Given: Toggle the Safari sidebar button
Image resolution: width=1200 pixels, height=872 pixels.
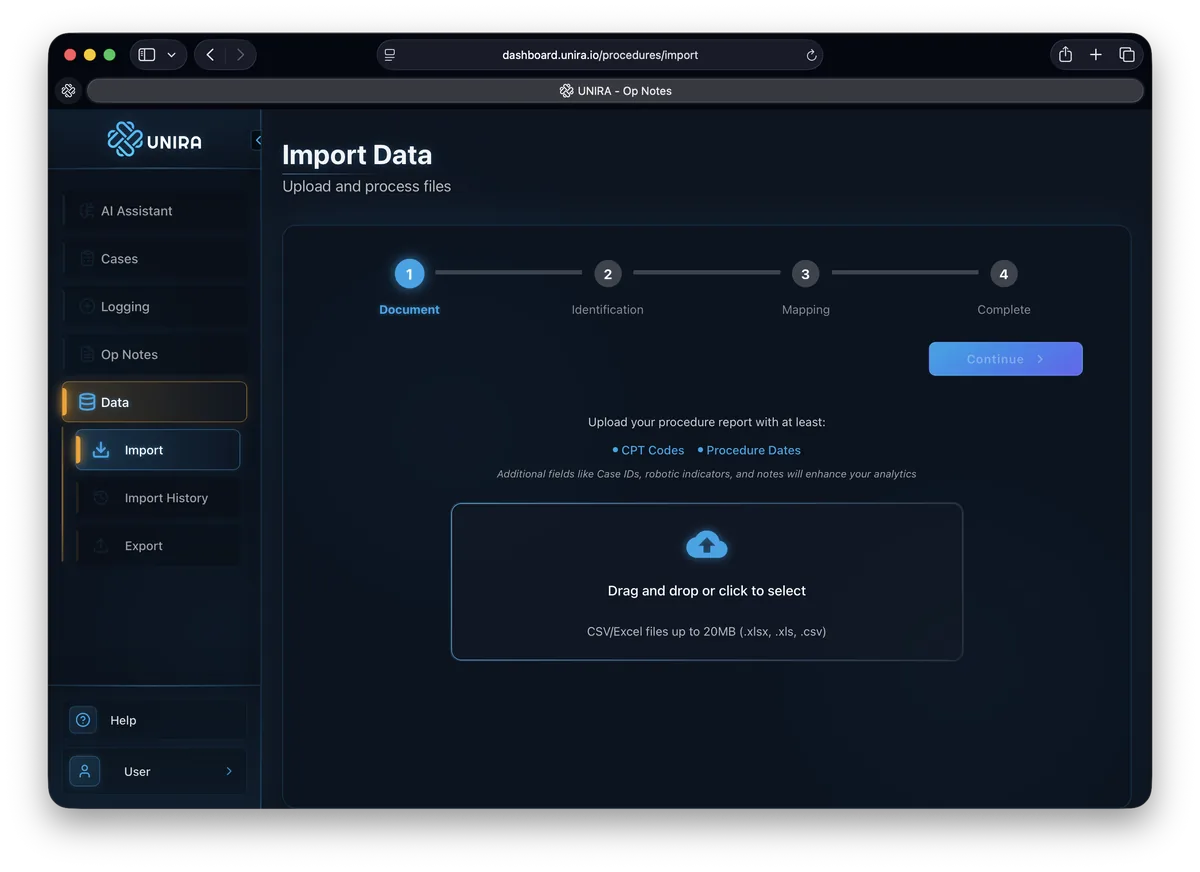Looking at the screenshot, I should pyautogui.click(x=147, y=55).
